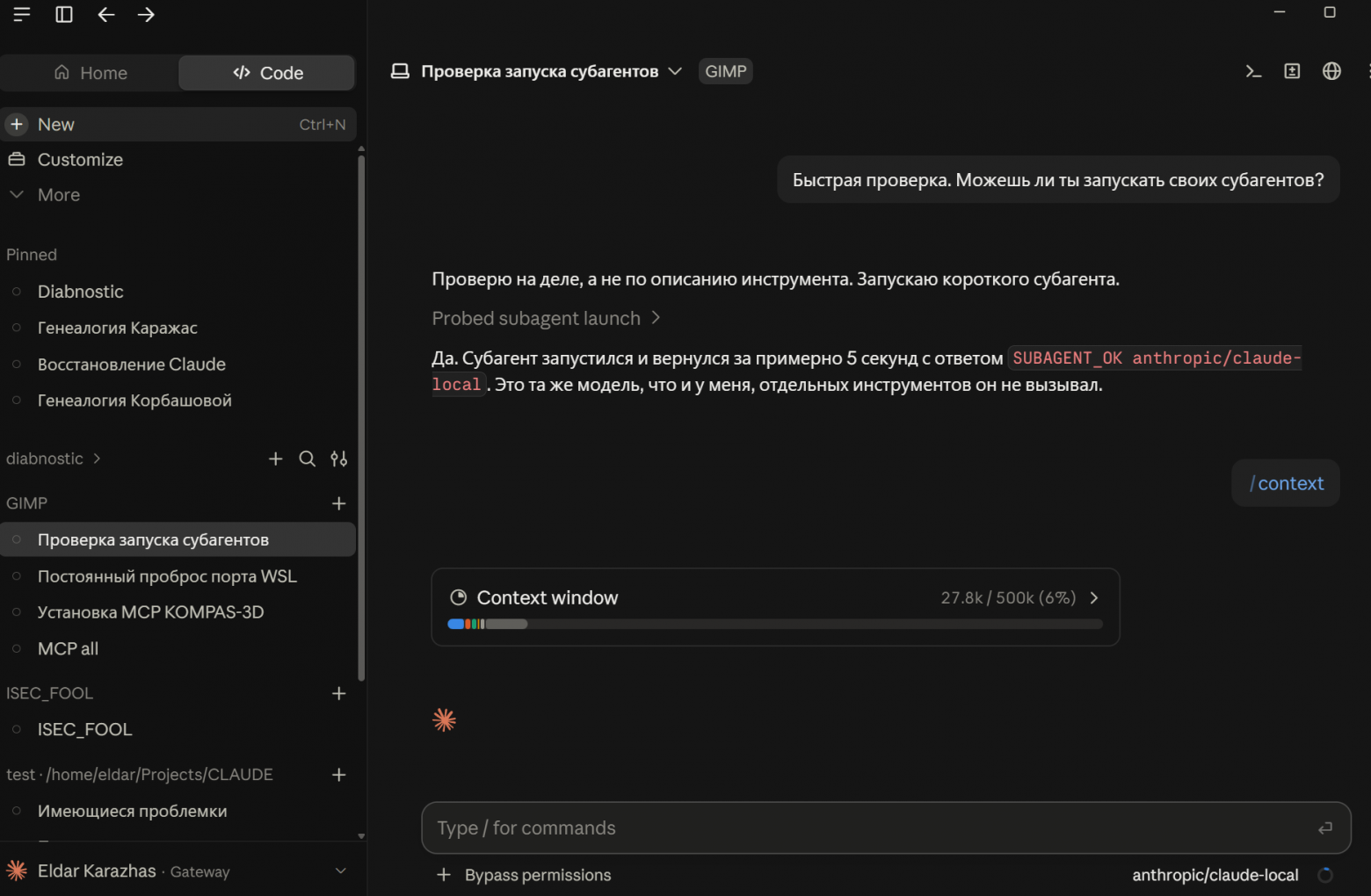Open session MCP all
Screen dimensions: 1371x896
pos(178,649)
